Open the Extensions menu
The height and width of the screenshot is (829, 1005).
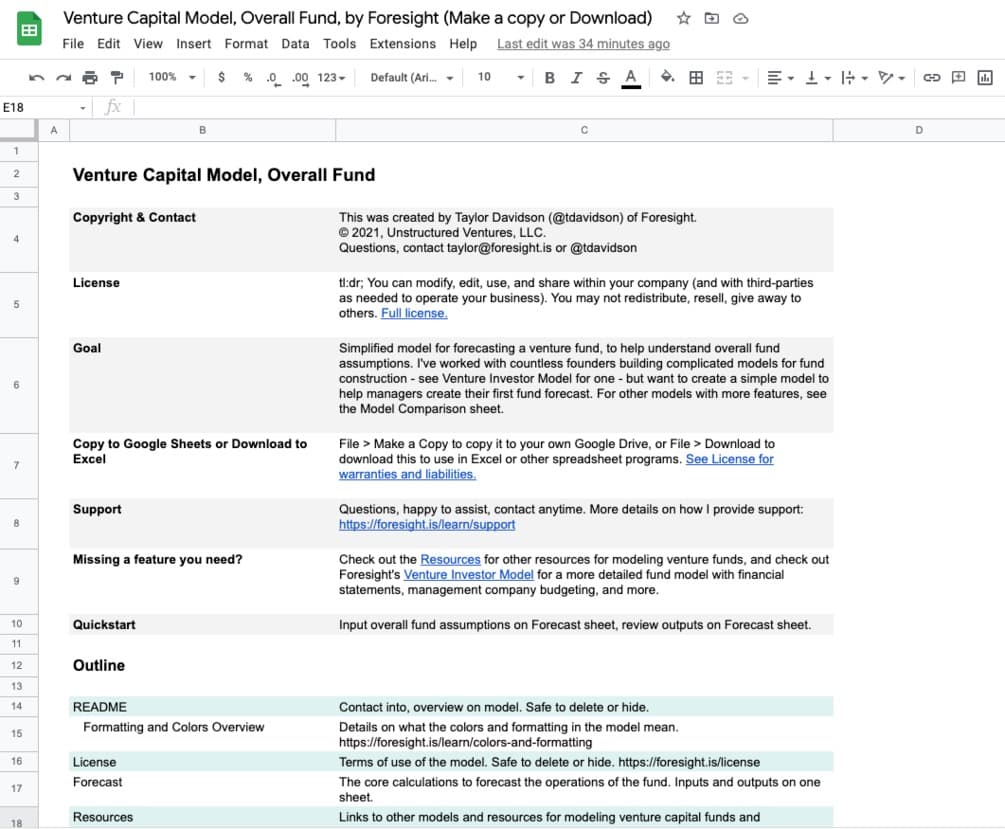[x=402, y=44]
